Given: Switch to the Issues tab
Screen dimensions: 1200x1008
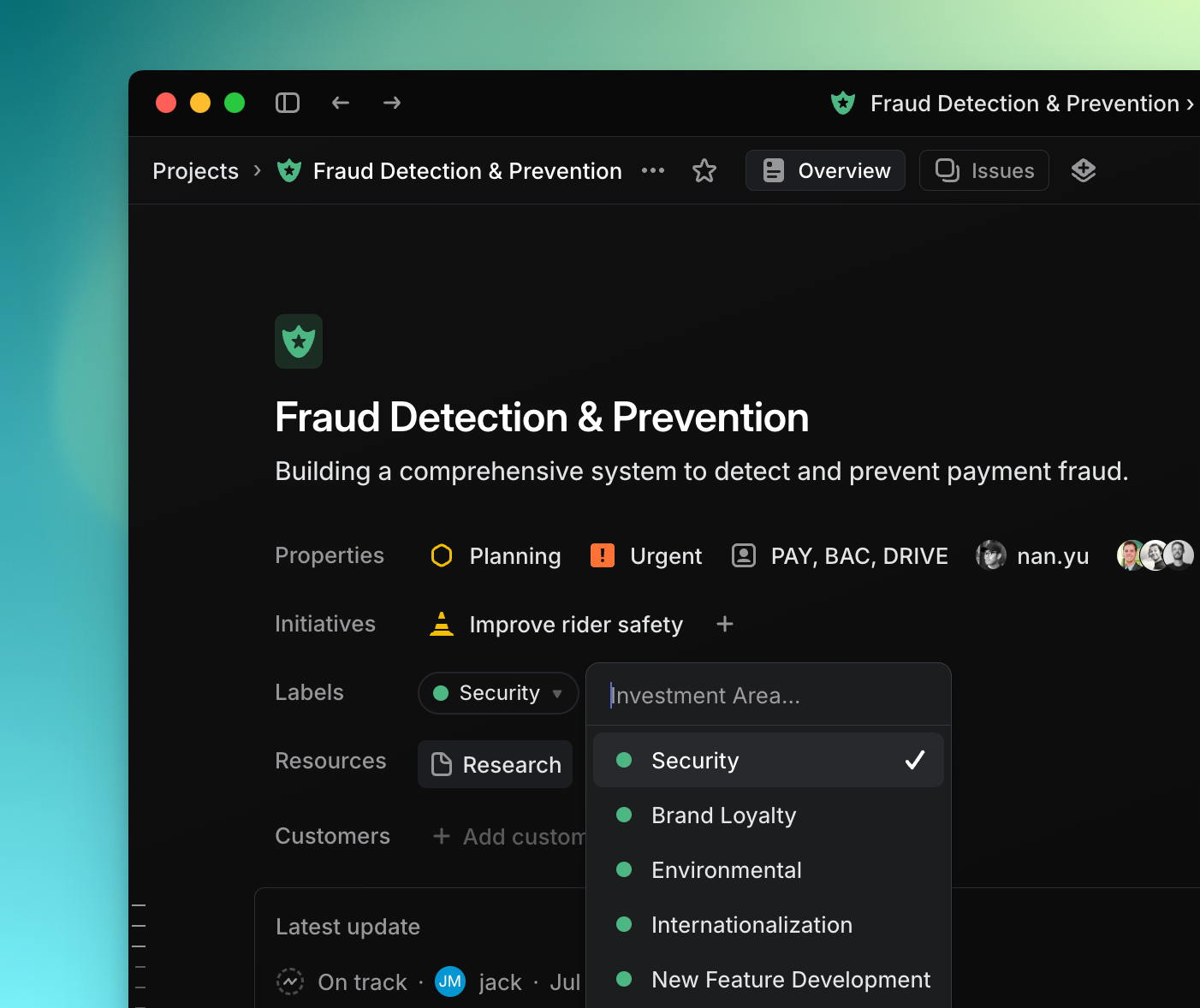Looking at the screenshot, I should (984, 170).
